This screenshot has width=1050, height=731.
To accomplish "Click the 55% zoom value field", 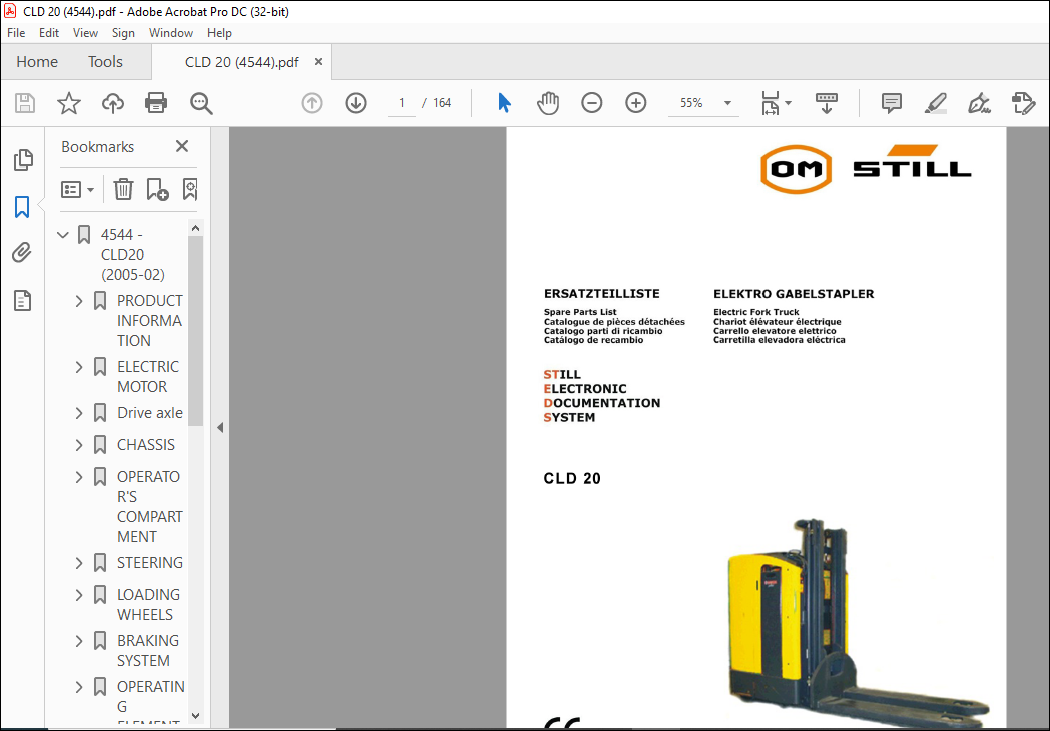I will [691, 103].
